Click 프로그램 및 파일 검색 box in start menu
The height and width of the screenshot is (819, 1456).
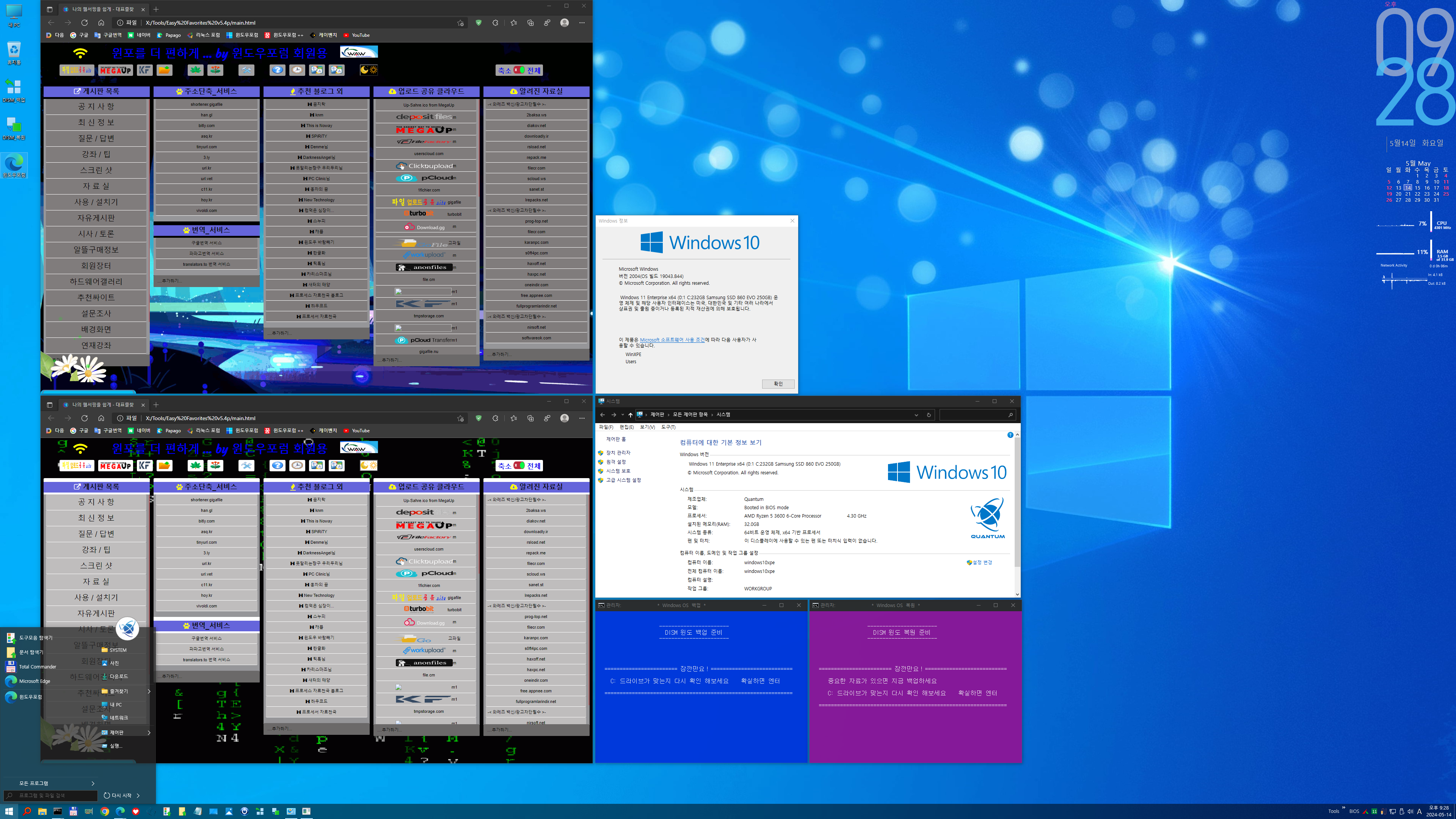[x=51, y=796]
